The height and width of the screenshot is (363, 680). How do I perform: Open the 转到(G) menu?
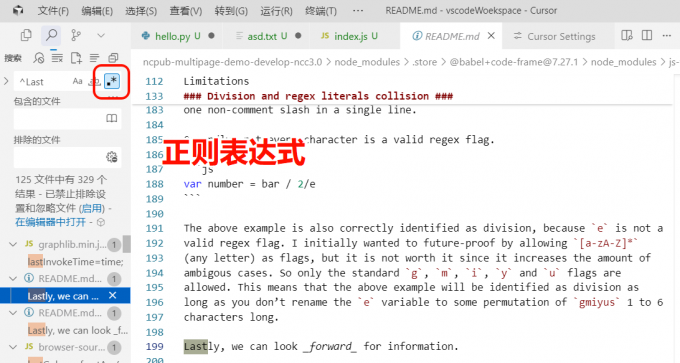point(231,10)
